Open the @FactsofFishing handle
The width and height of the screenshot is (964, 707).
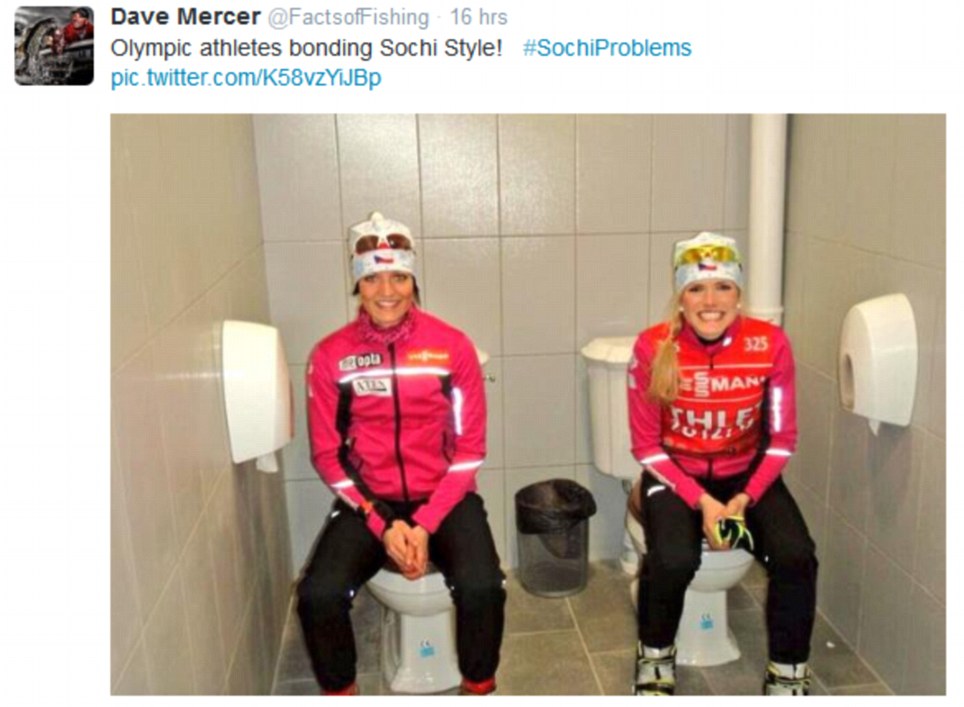pos(348,17)
